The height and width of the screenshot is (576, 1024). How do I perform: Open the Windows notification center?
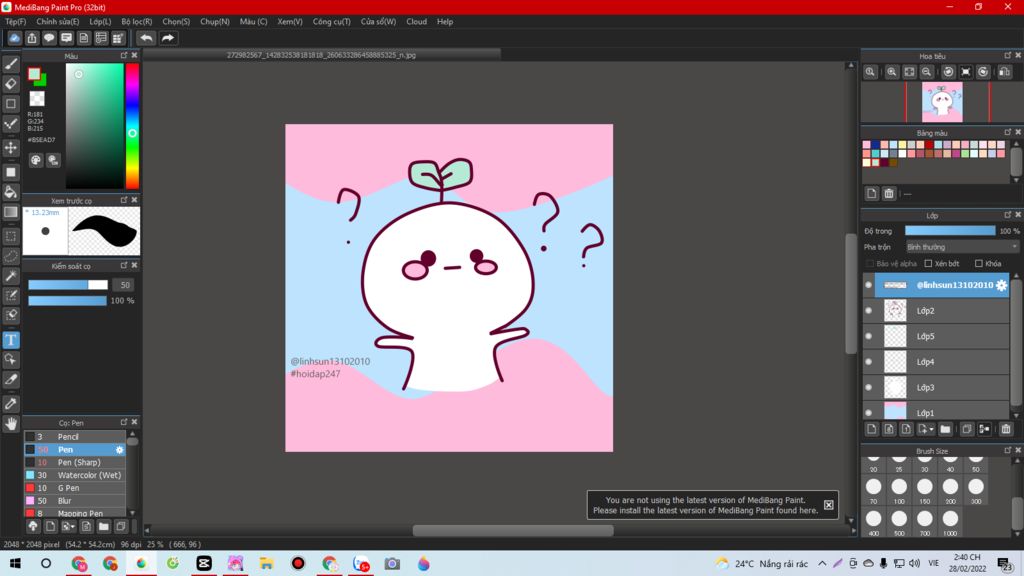tap(1006, 564)
